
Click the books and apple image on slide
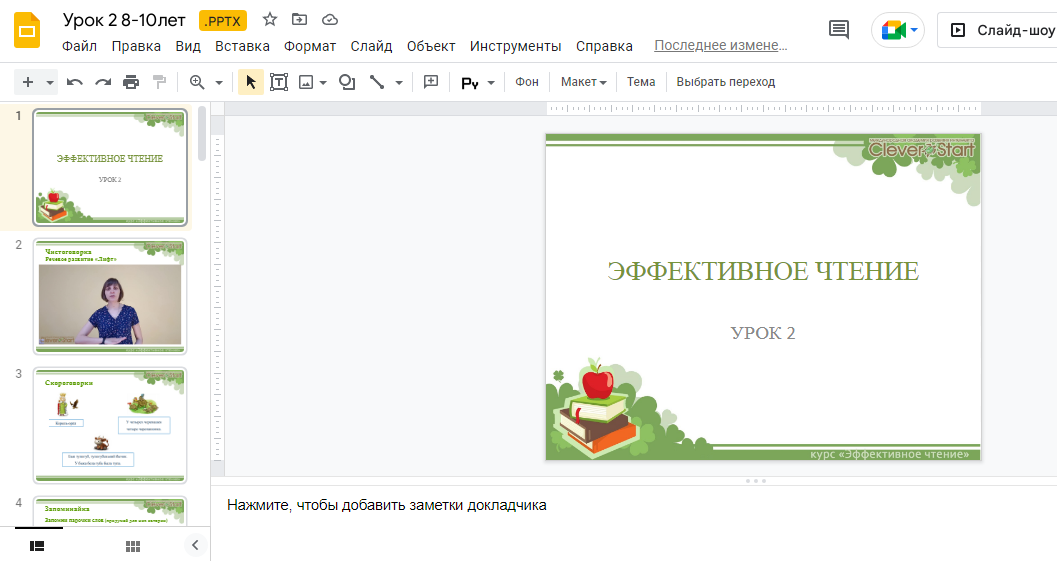595,409
